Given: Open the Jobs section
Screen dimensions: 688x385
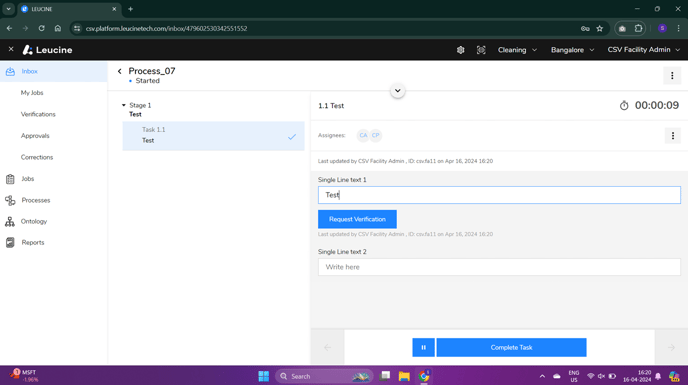Looking at the screenshot, I should [28, 179].
